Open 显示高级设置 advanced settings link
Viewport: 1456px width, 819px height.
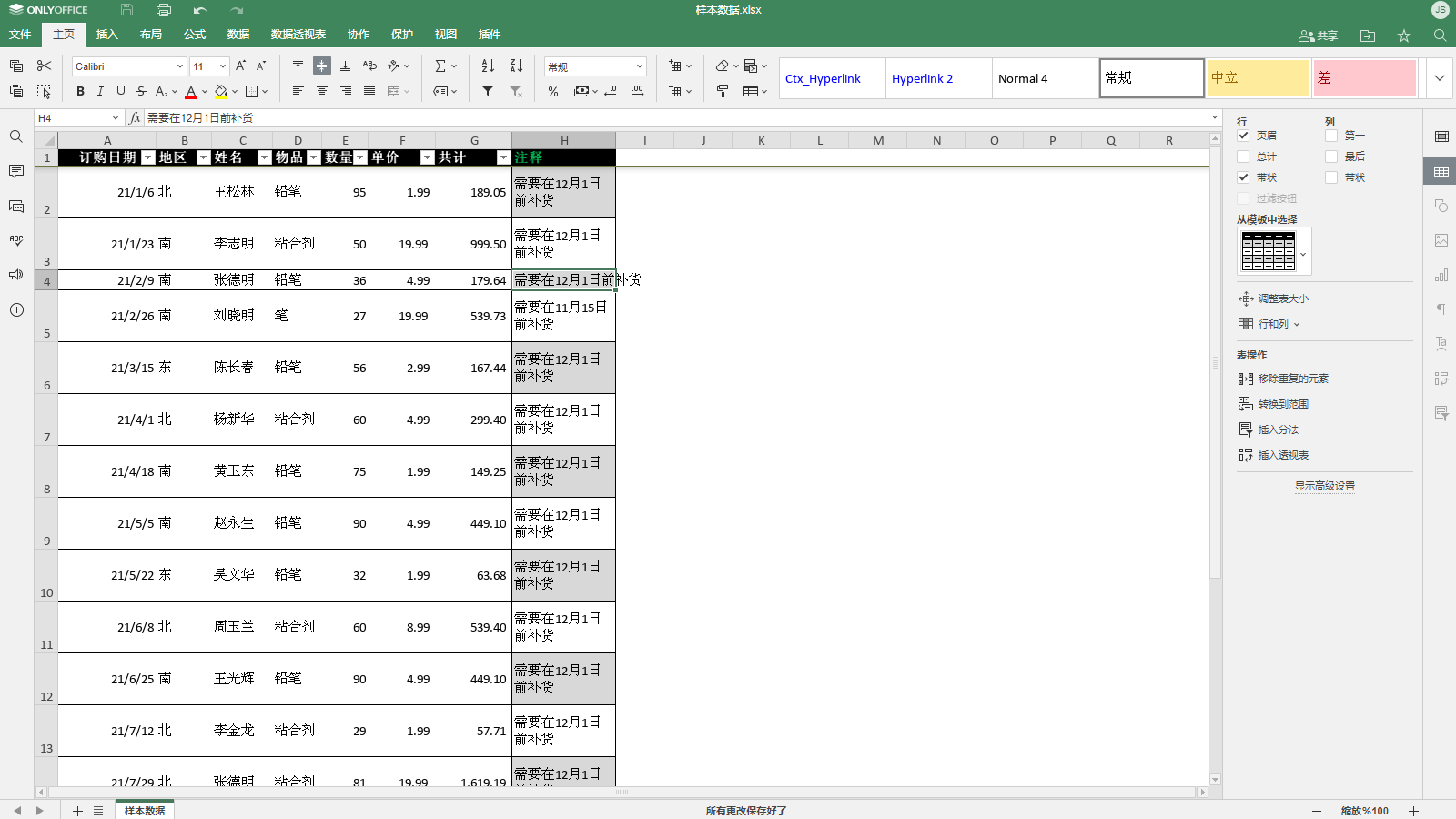pyautogui.click(x=1325, y=486)
